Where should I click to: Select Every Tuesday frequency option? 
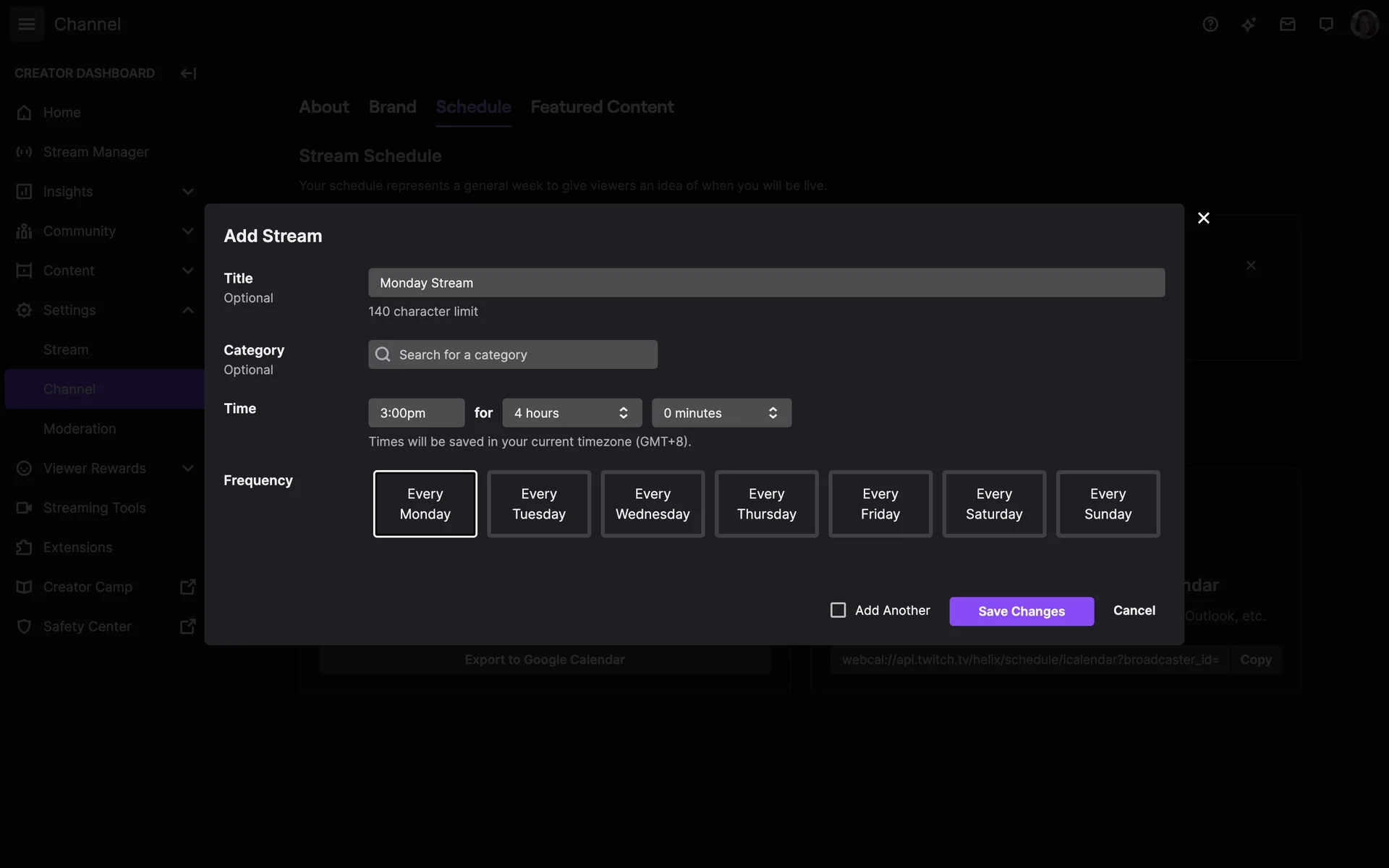tap(539, 504)
